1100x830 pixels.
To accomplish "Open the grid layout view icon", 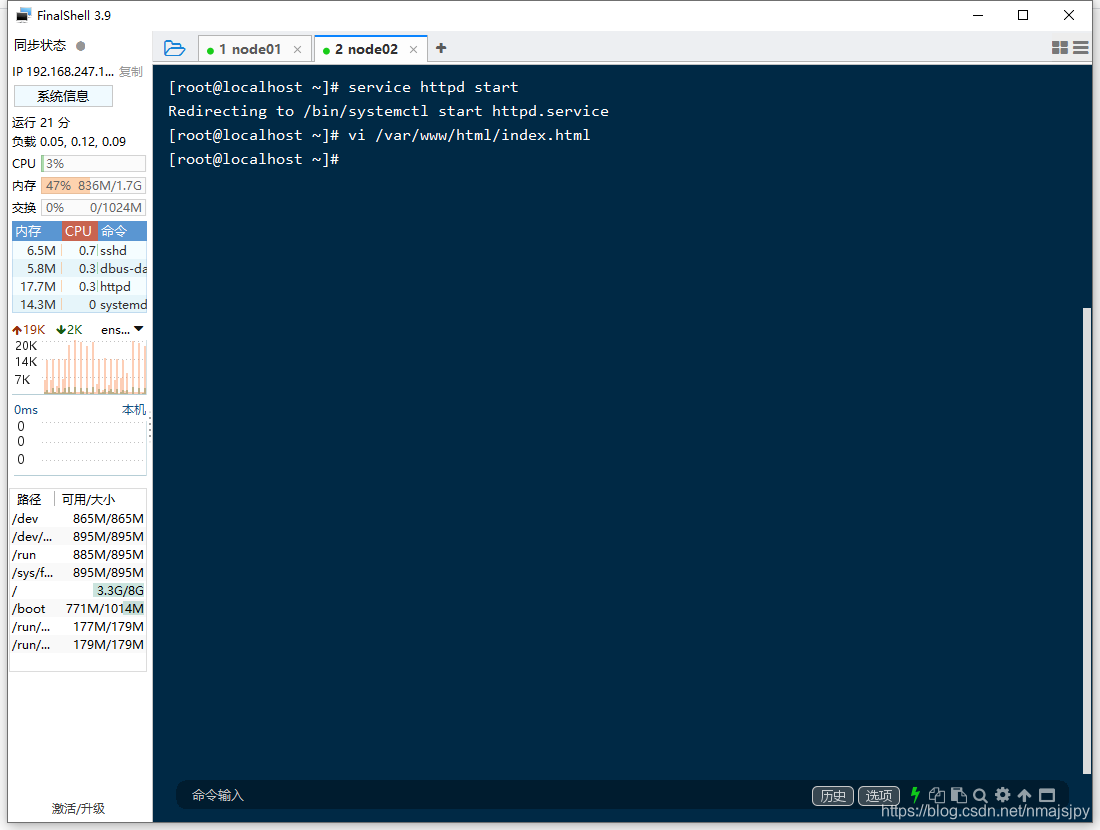I will click(x=1059, y=48).
